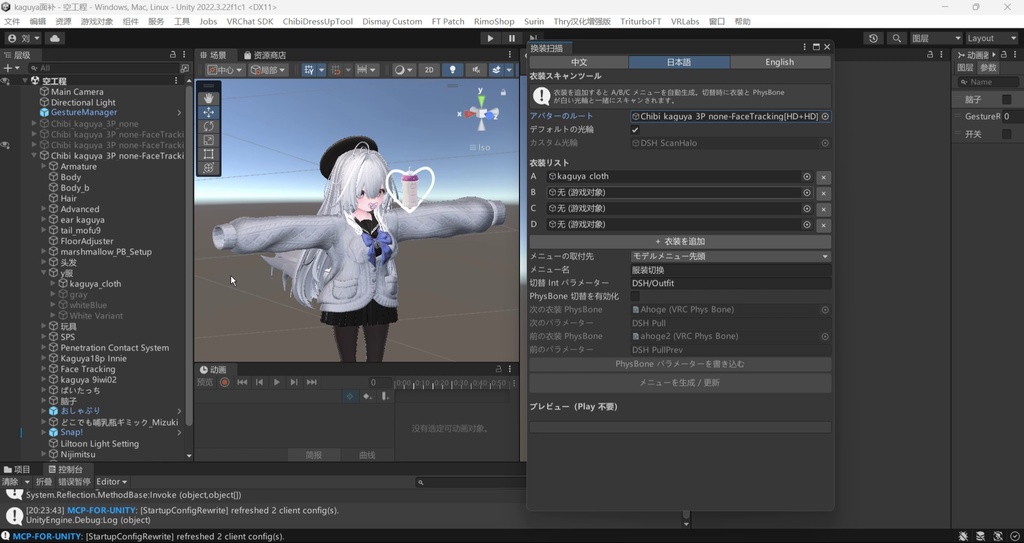Image resolution: width=1024 pixels, height=543 pixels.
Task: Expand the Face Tracking tree item
Action: tap(44, 369)
